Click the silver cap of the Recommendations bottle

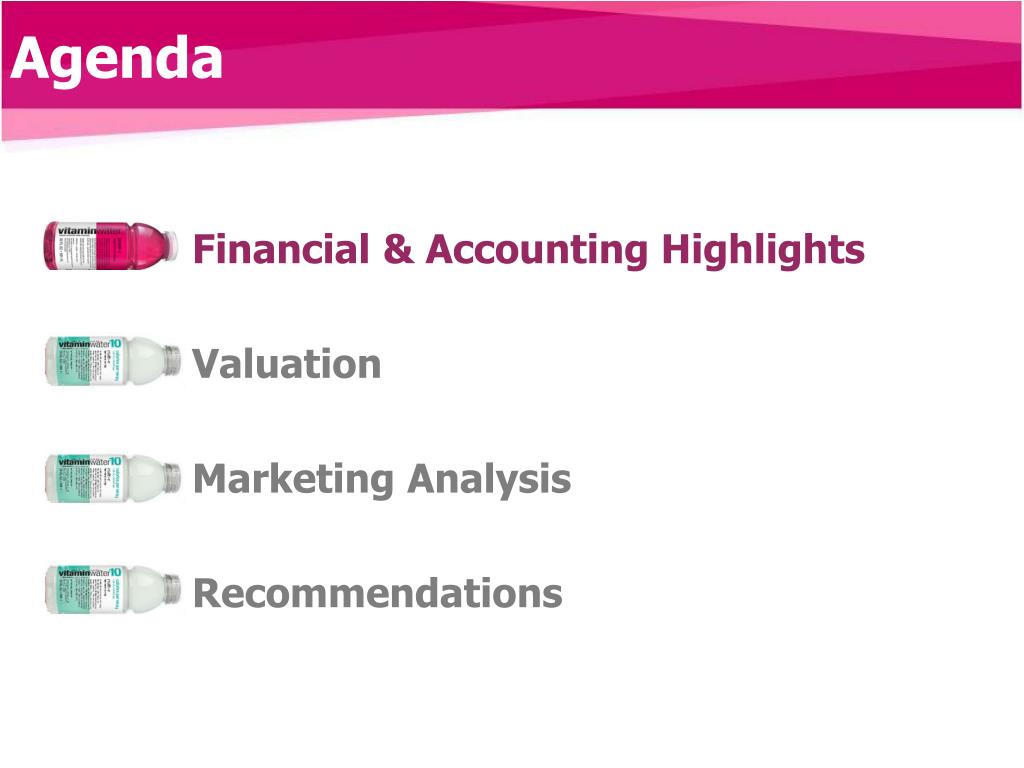click(x=172, y=590)
